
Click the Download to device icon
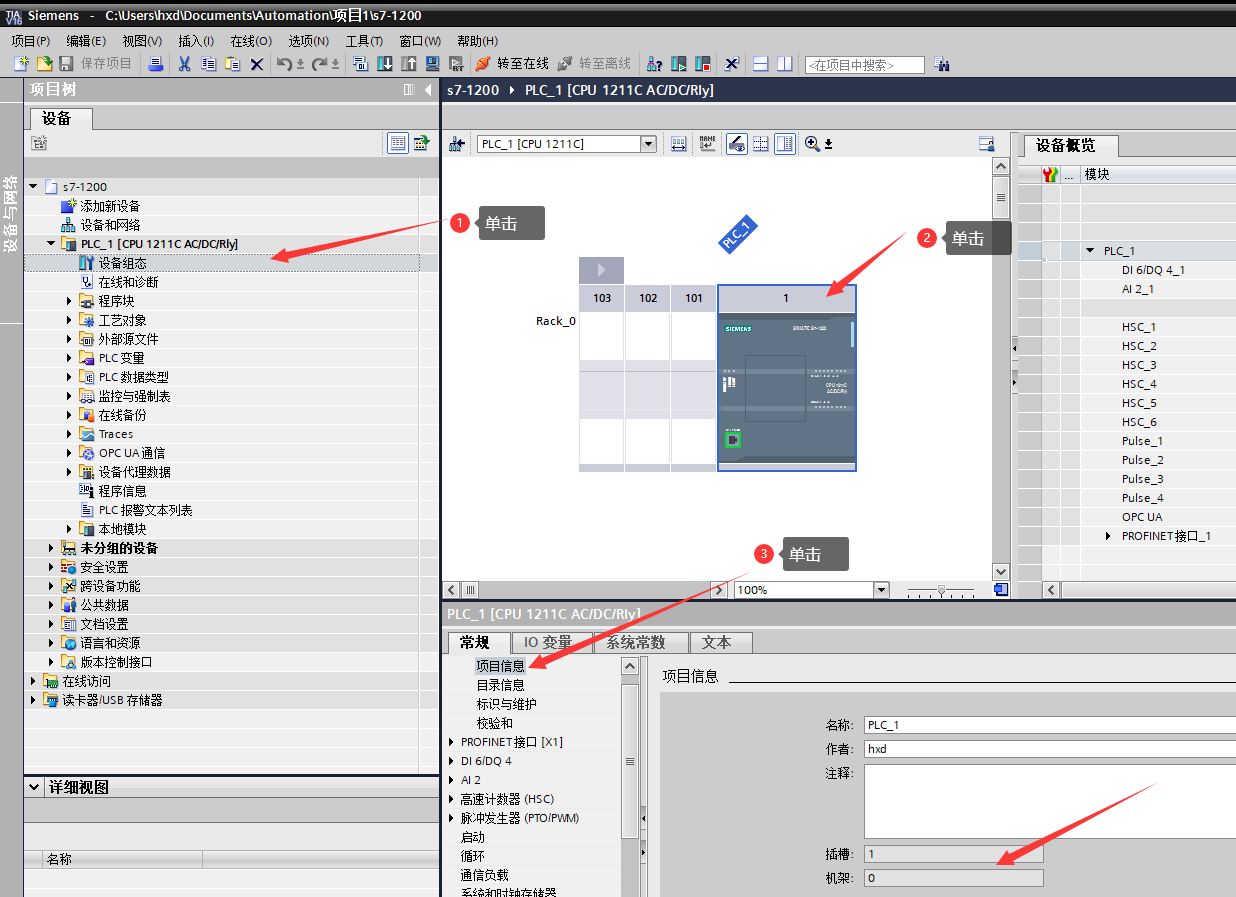385,64
